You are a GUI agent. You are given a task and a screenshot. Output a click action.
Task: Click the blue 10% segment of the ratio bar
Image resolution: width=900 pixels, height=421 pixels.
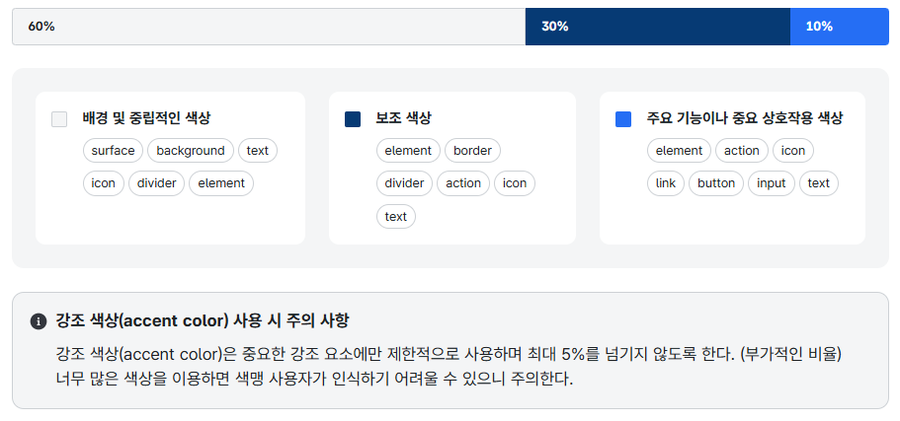839,27
